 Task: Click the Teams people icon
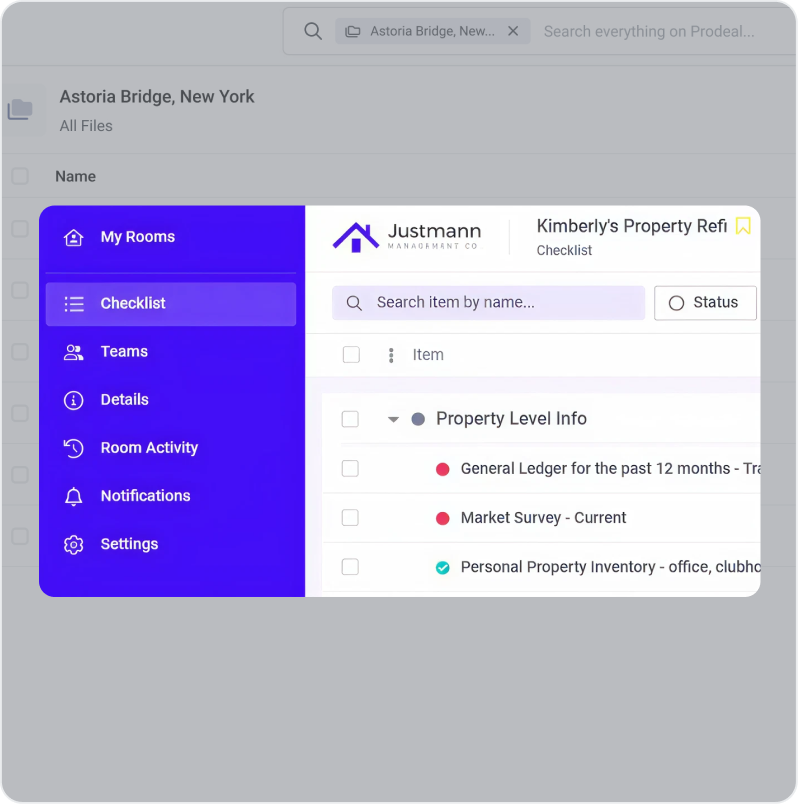click(73, 352)
